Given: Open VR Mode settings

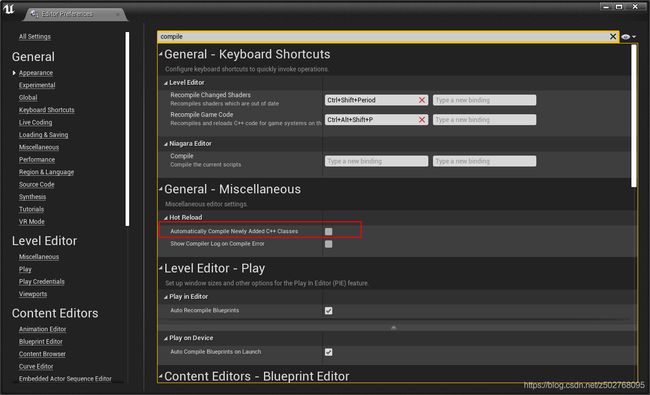Looking at the screenshot, I should (x=32, y=222).
